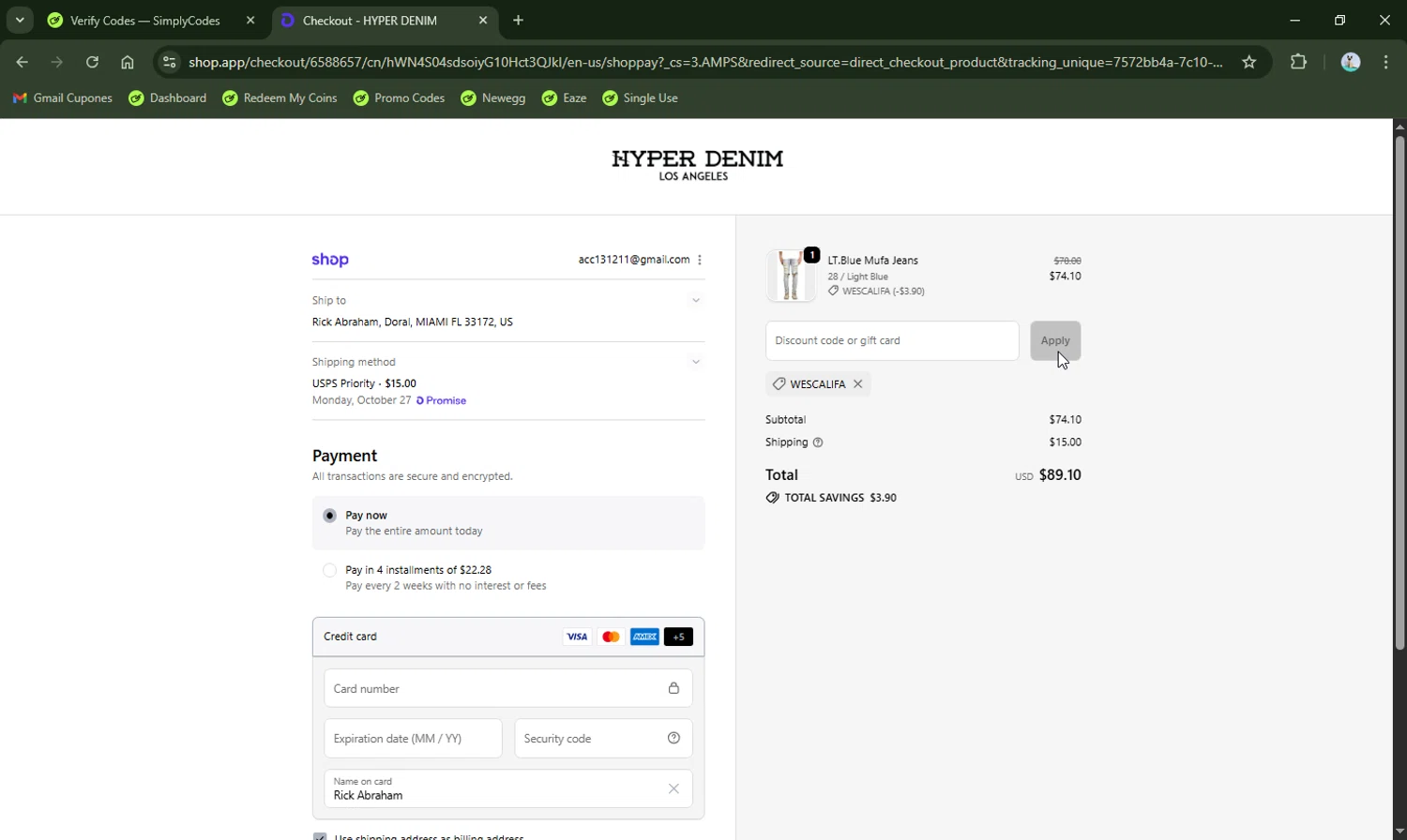Show security code help icon
This screenshot has height=840, width=1407.
tap(673, 738)
